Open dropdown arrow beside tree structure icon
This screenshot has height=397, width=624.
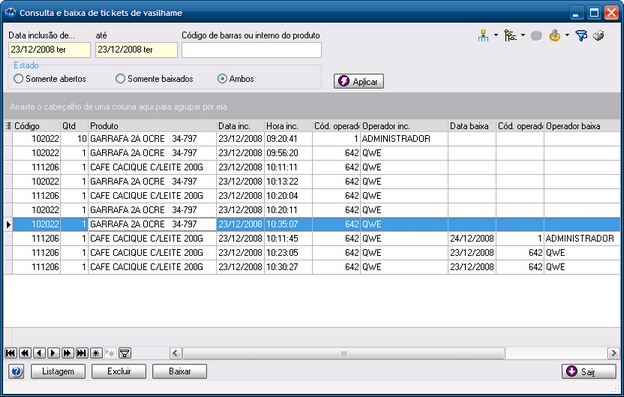pyautogui.click(x=523, y=35)
